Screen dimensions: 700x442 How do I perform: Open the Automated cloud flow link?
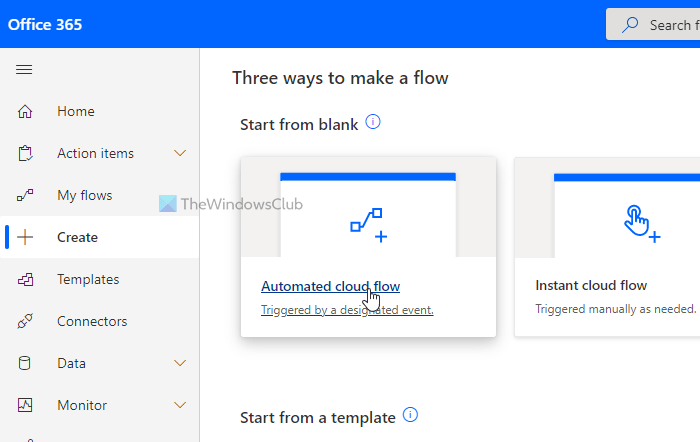[330, 286]
